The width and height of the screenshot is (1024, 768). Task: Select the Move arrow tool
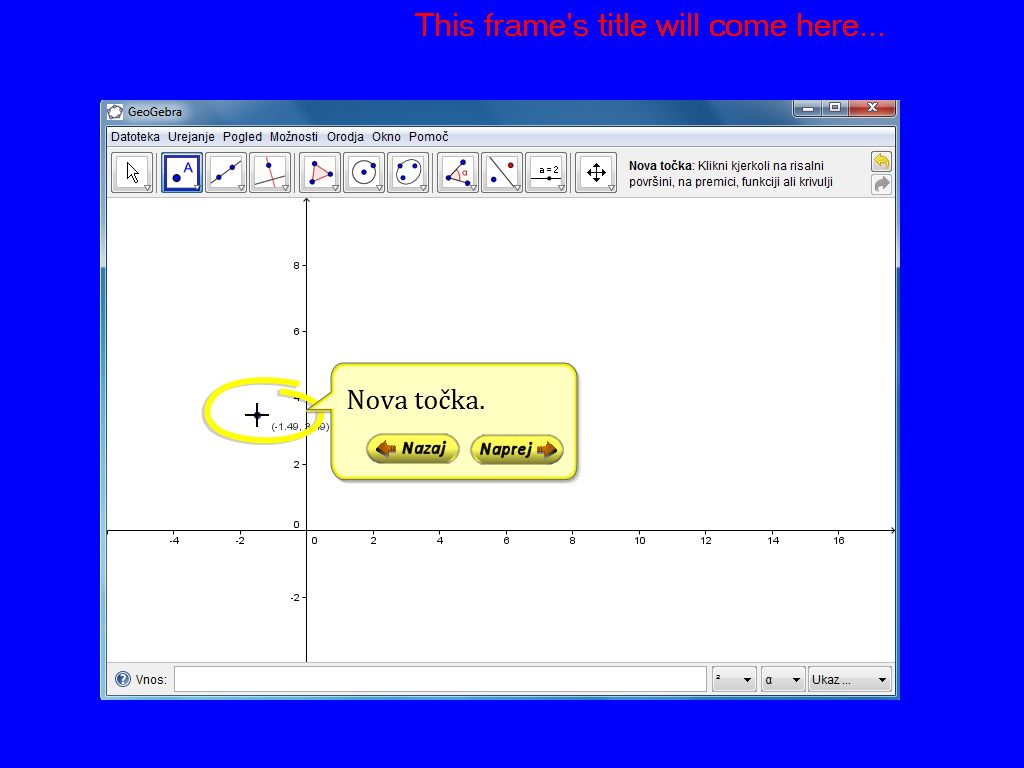point(132,172)
